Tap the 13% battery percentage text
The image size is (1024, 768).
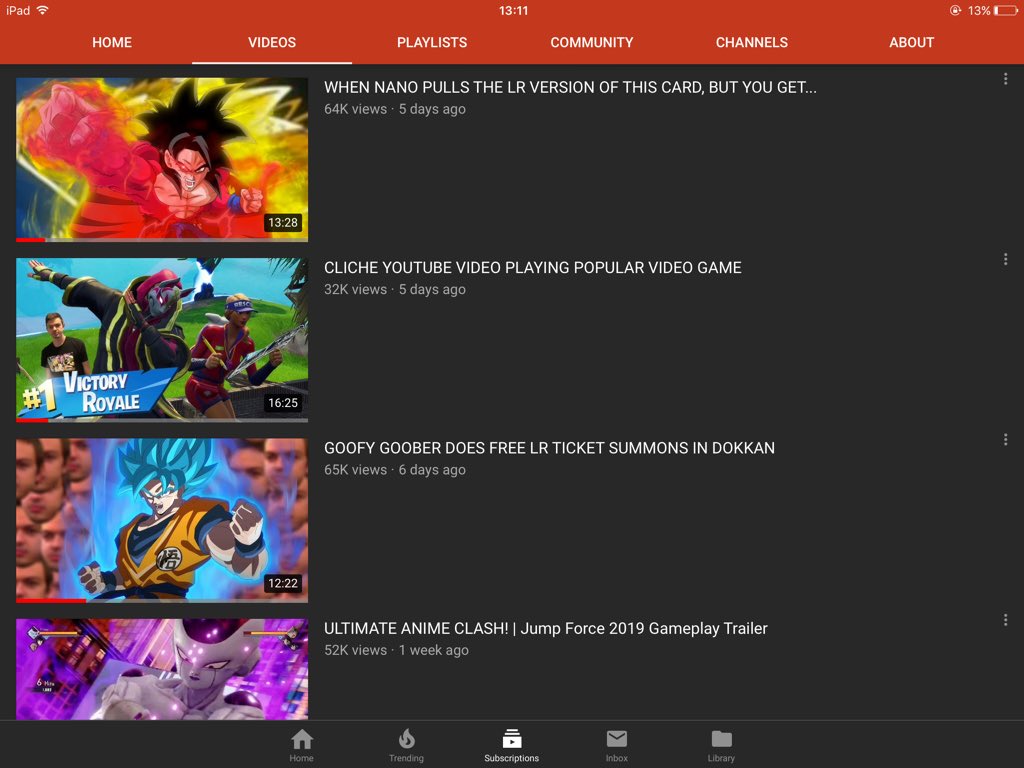978,10
